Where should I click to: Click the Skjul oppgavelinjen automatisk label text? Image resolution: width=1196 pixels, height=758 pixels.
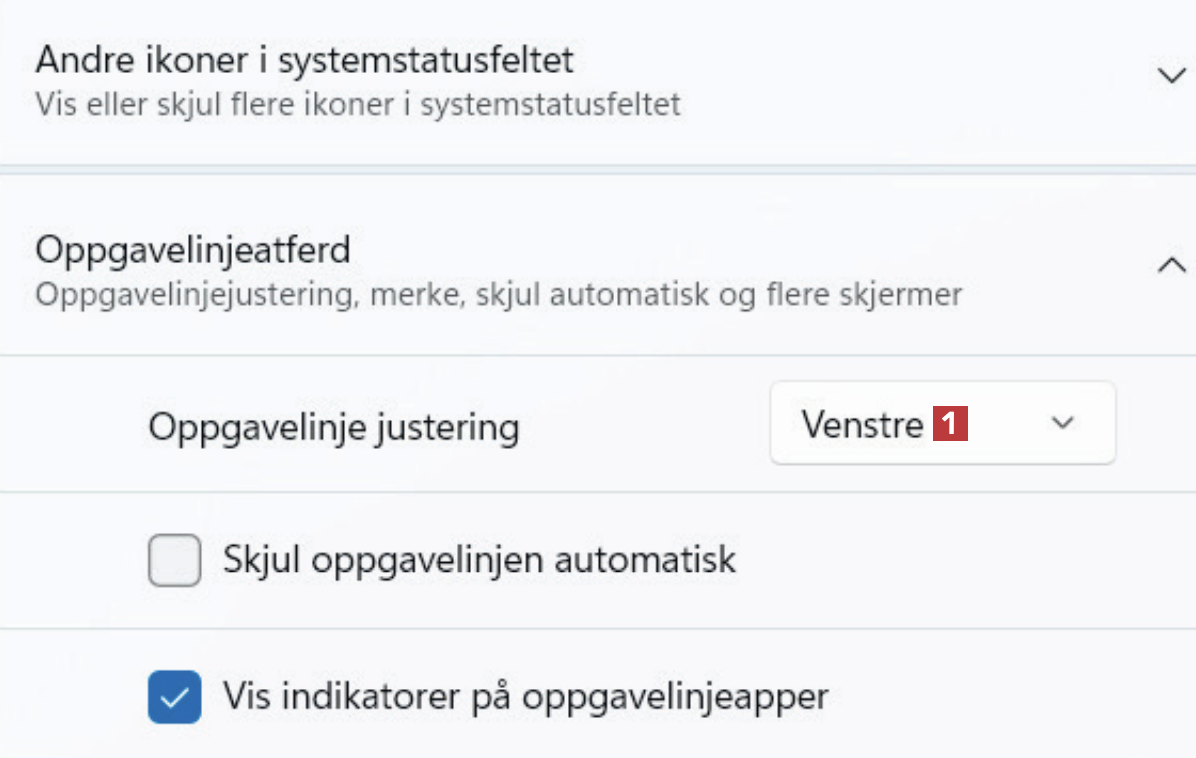tap(479, 559)
